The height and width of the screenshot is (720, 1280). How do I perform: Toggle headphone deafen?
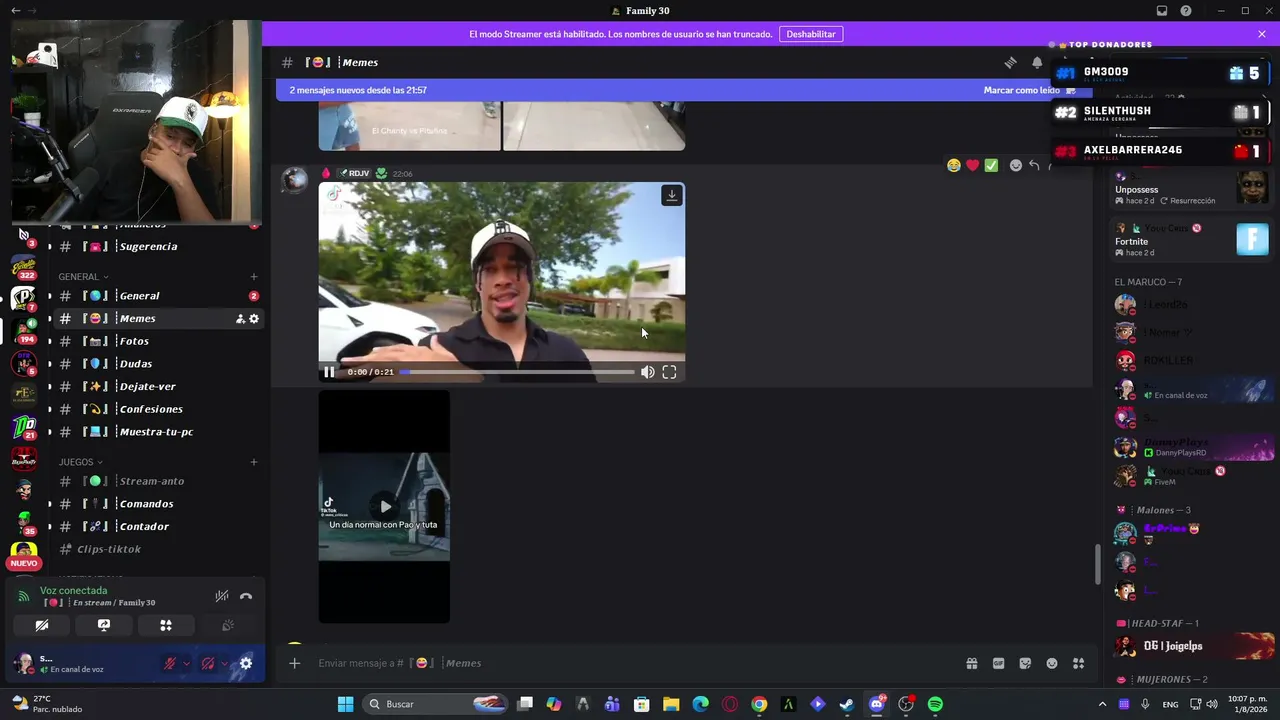tap(208, 663)
